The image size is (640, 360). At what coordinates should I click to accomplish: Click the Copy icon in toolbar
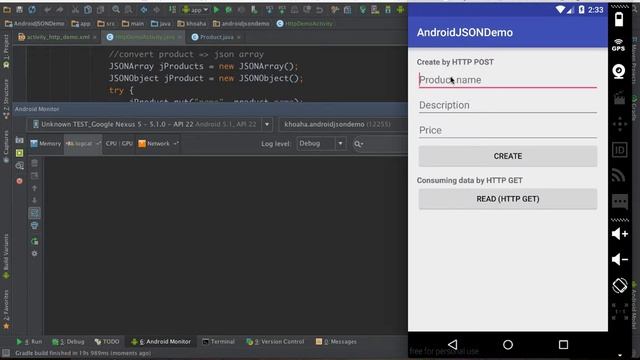[x=88, y=9]
